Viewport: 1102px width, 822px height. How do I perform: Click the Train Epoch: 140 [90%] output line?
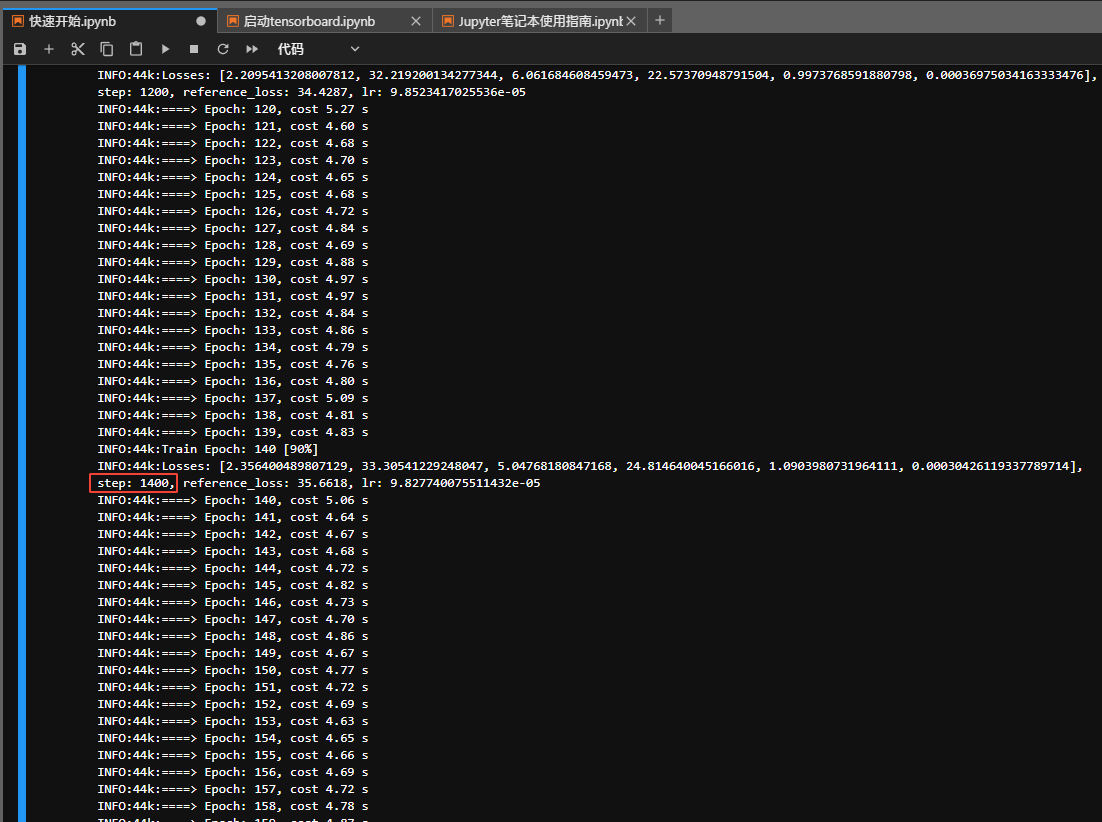pos(207,449)
